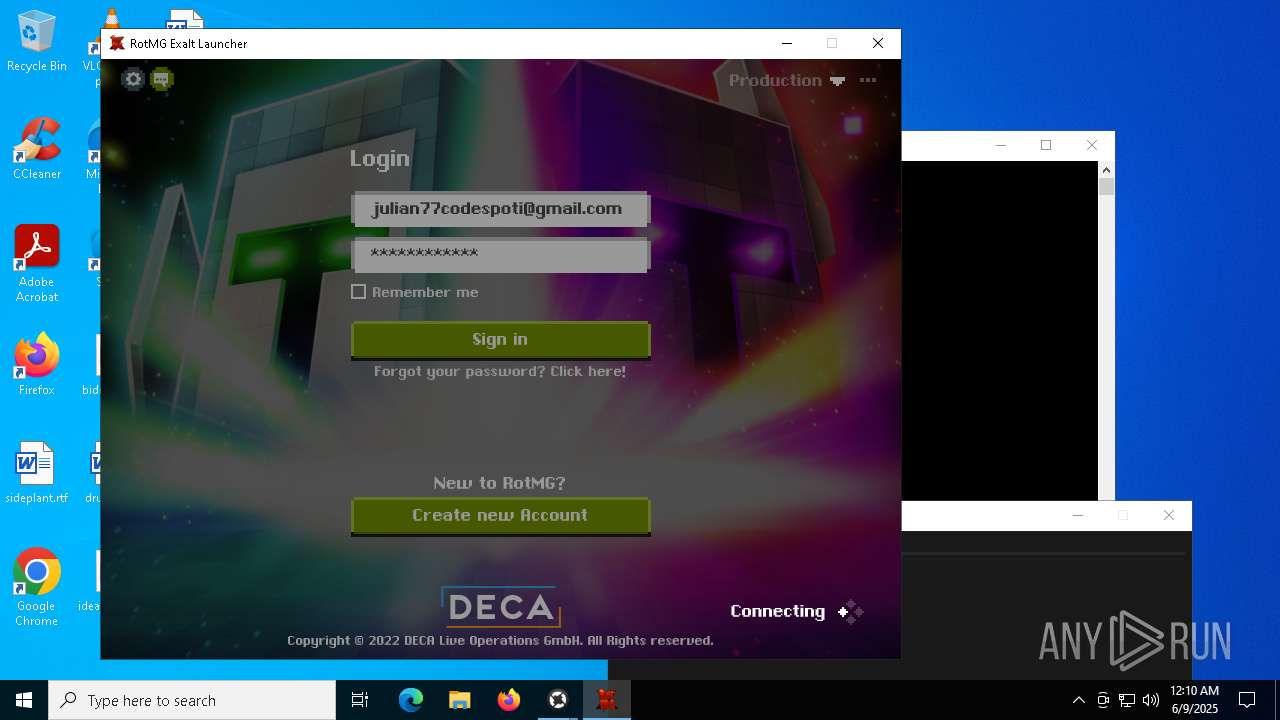Image resolution: width=1280 pixels, height=720 pixels.
Task: Minimize the RotMG Exalt Launcher window
Action: pos(787,43)
